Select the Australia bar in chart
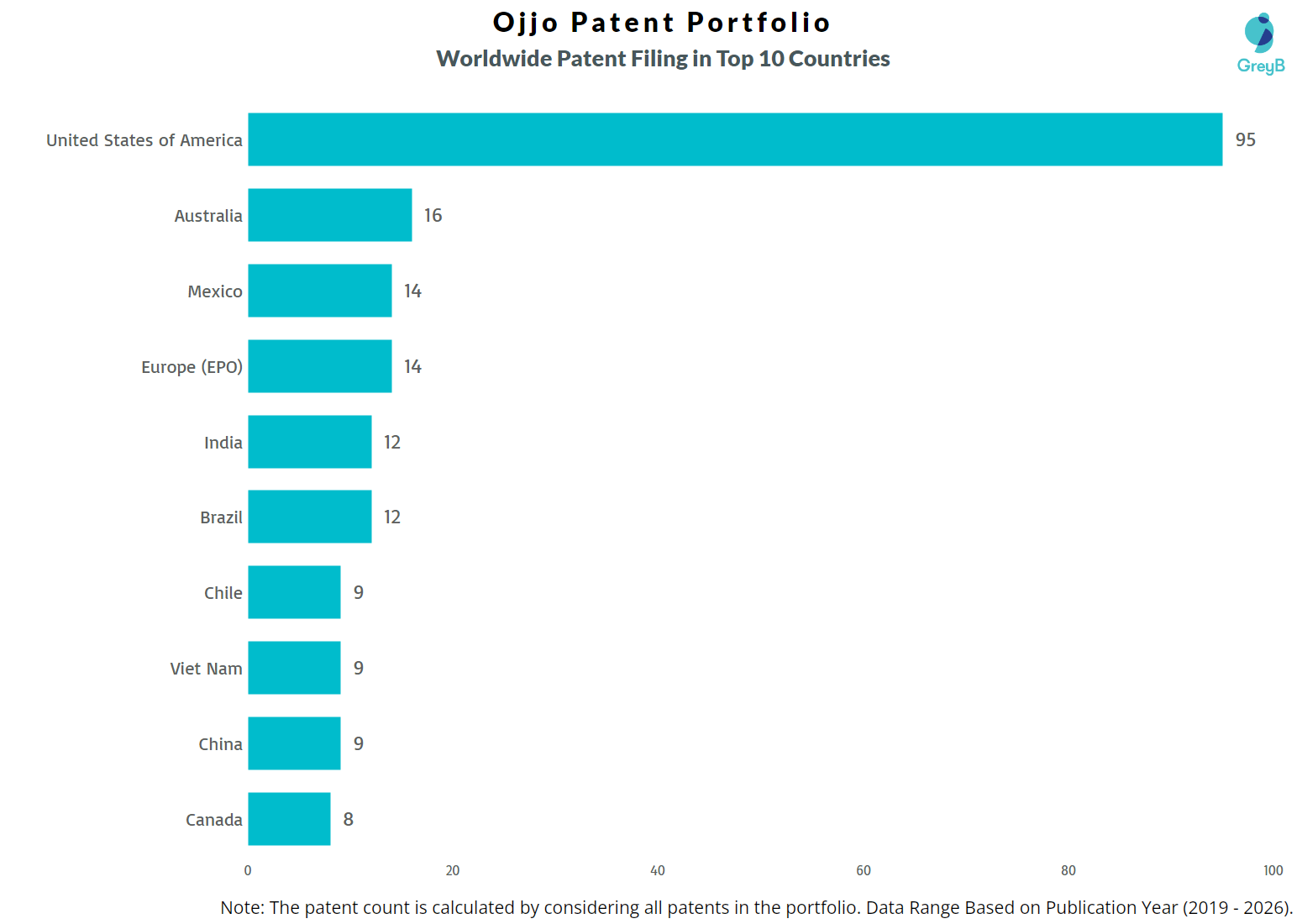The width and height of the screenshot is (1302, 924). click(330, 215)
